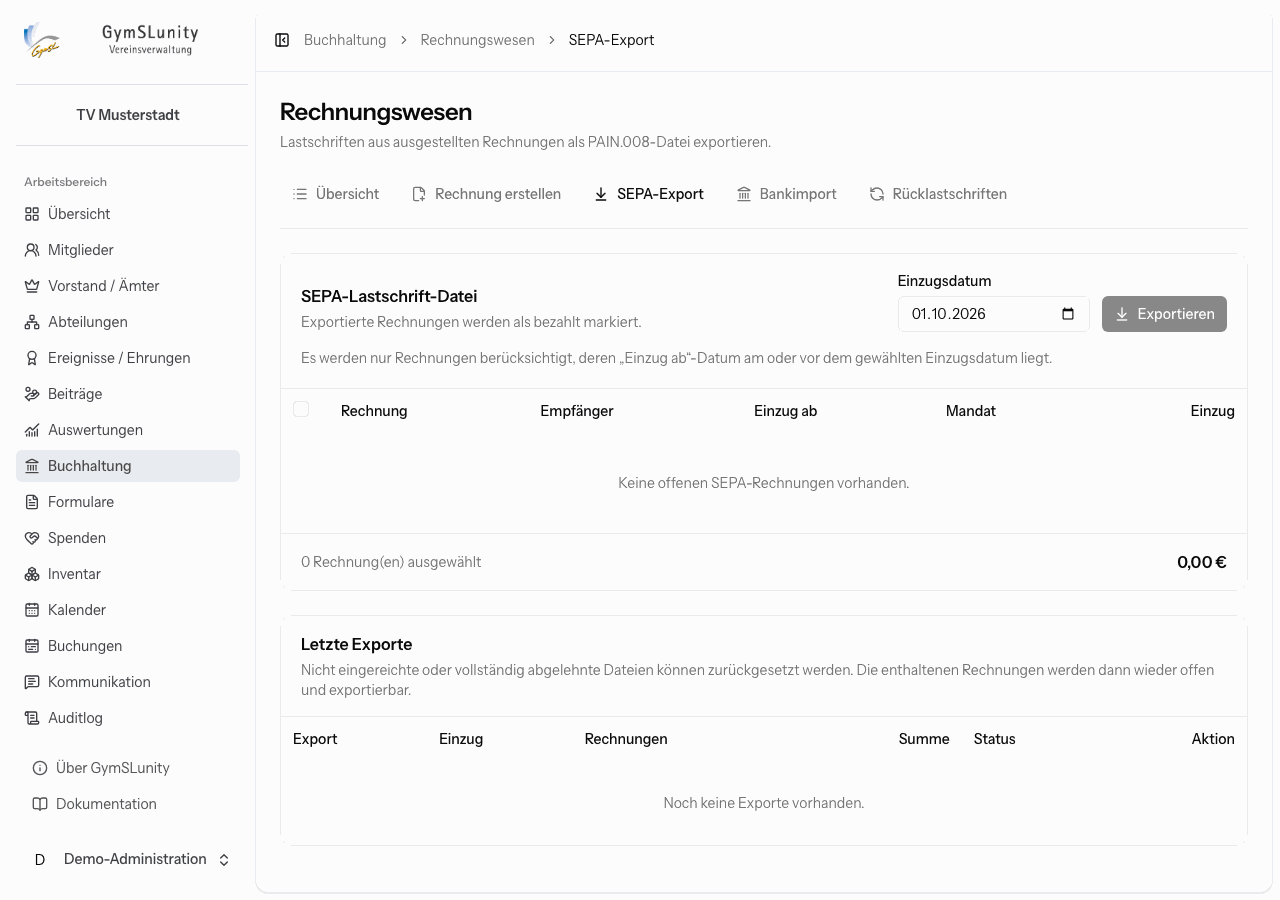Open Abteilungen section
The width and height of the screenshot is (1280, 900).
coord(128,322)
